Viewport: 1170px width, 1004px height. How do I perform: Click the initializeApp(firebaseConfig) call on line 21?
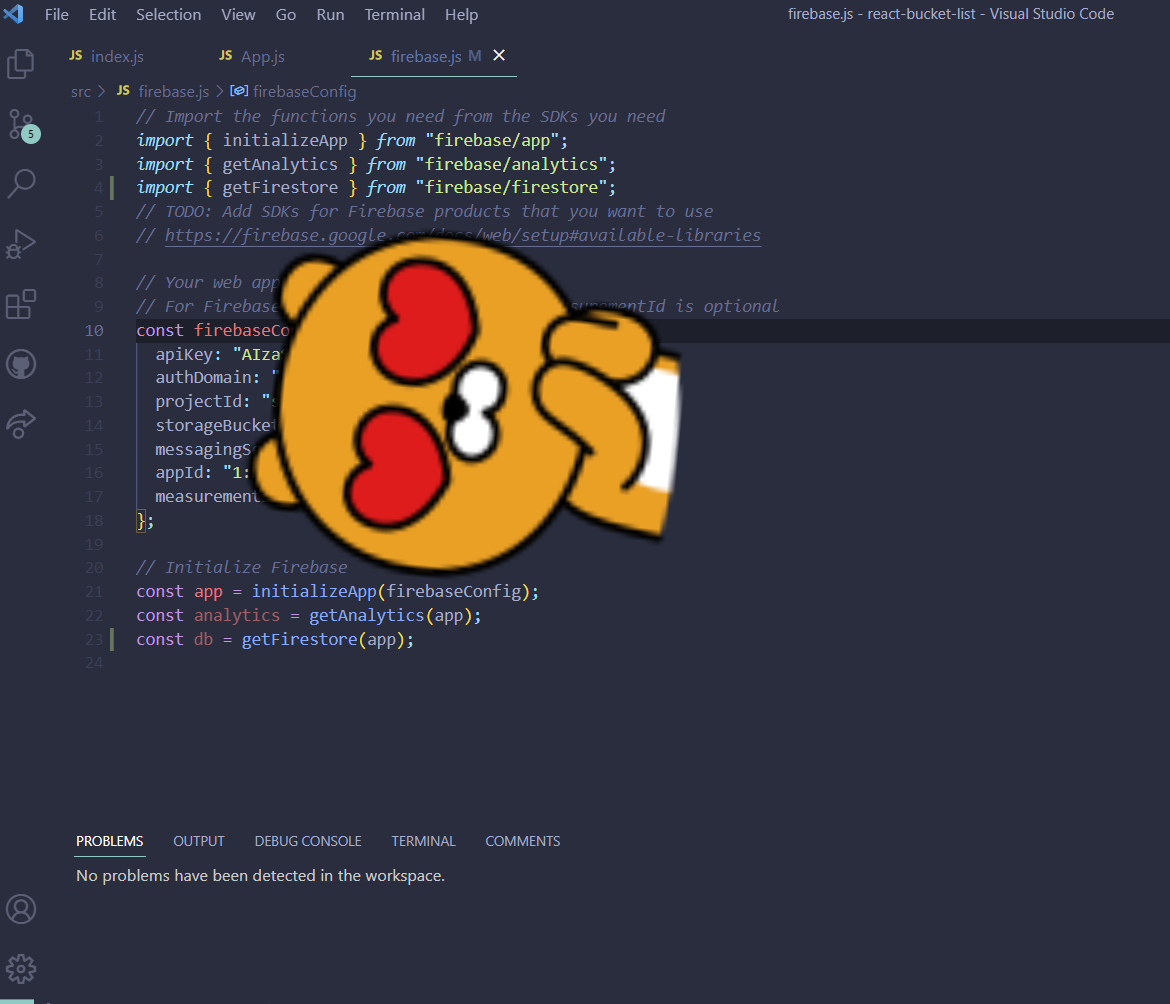(x=390, y=592)
